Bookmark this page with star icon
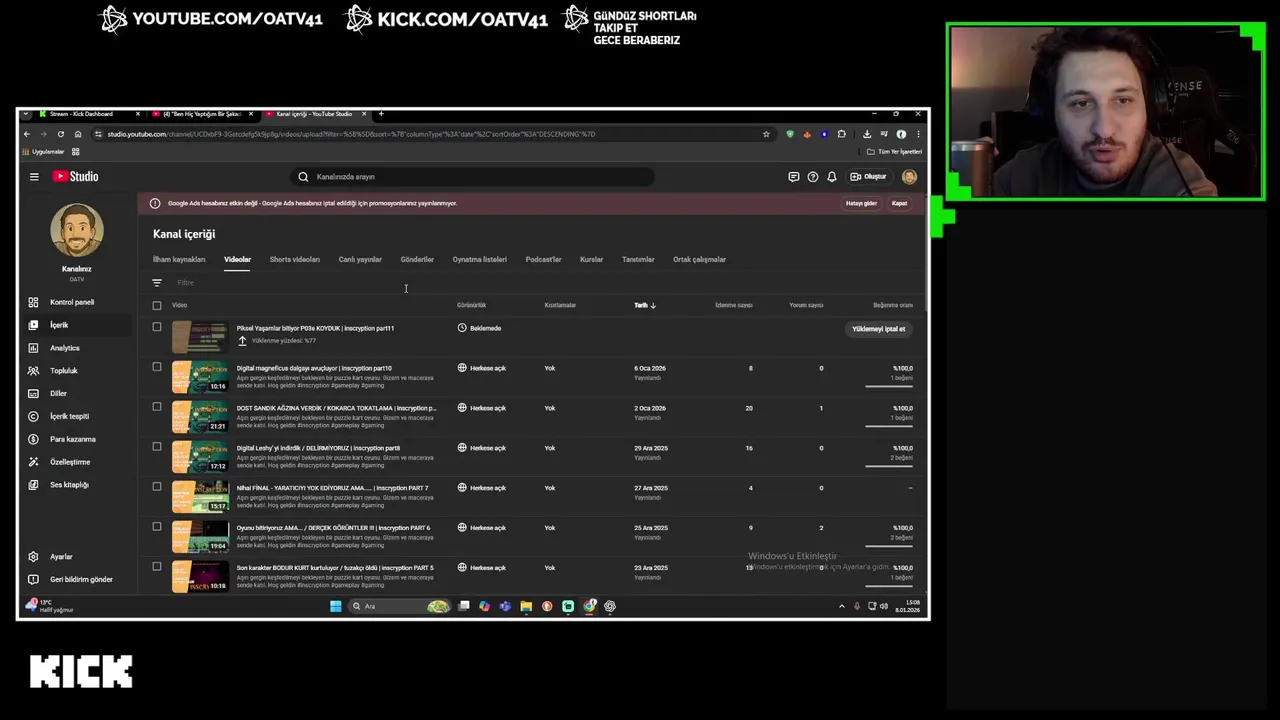1280x720 pixels. [x=766, y=134]
